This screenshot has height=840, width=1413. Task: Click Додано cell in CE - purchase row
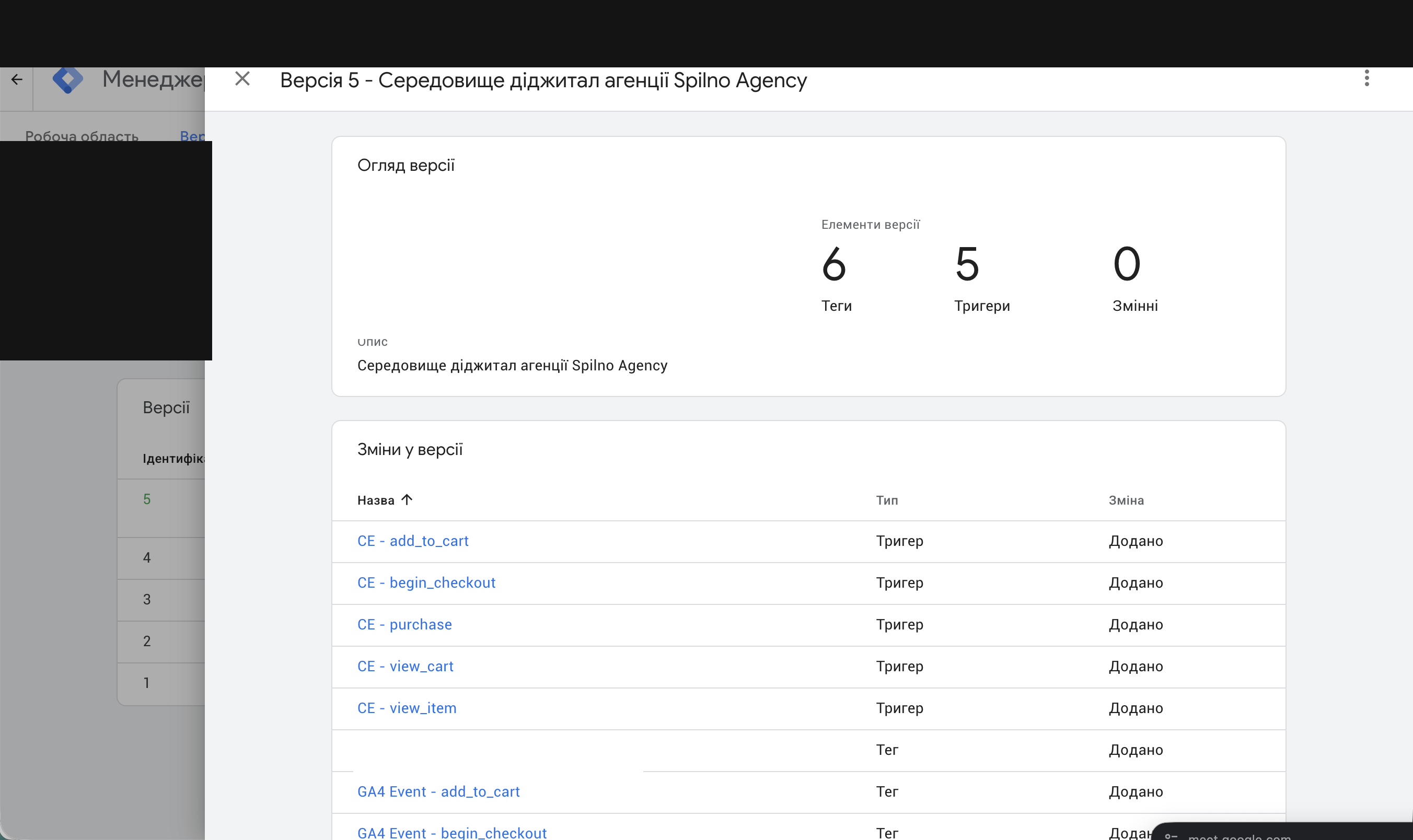(1136, 625)
